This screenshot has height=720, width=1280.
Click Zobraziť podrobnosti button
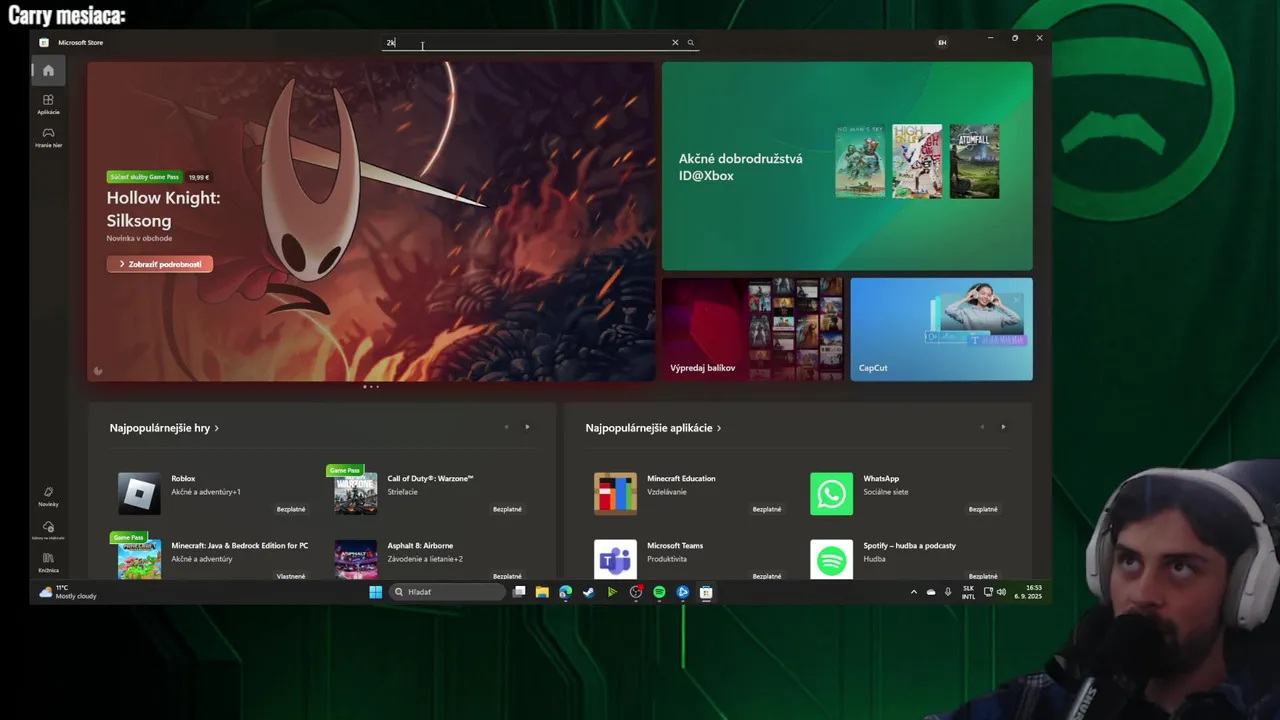160,264
